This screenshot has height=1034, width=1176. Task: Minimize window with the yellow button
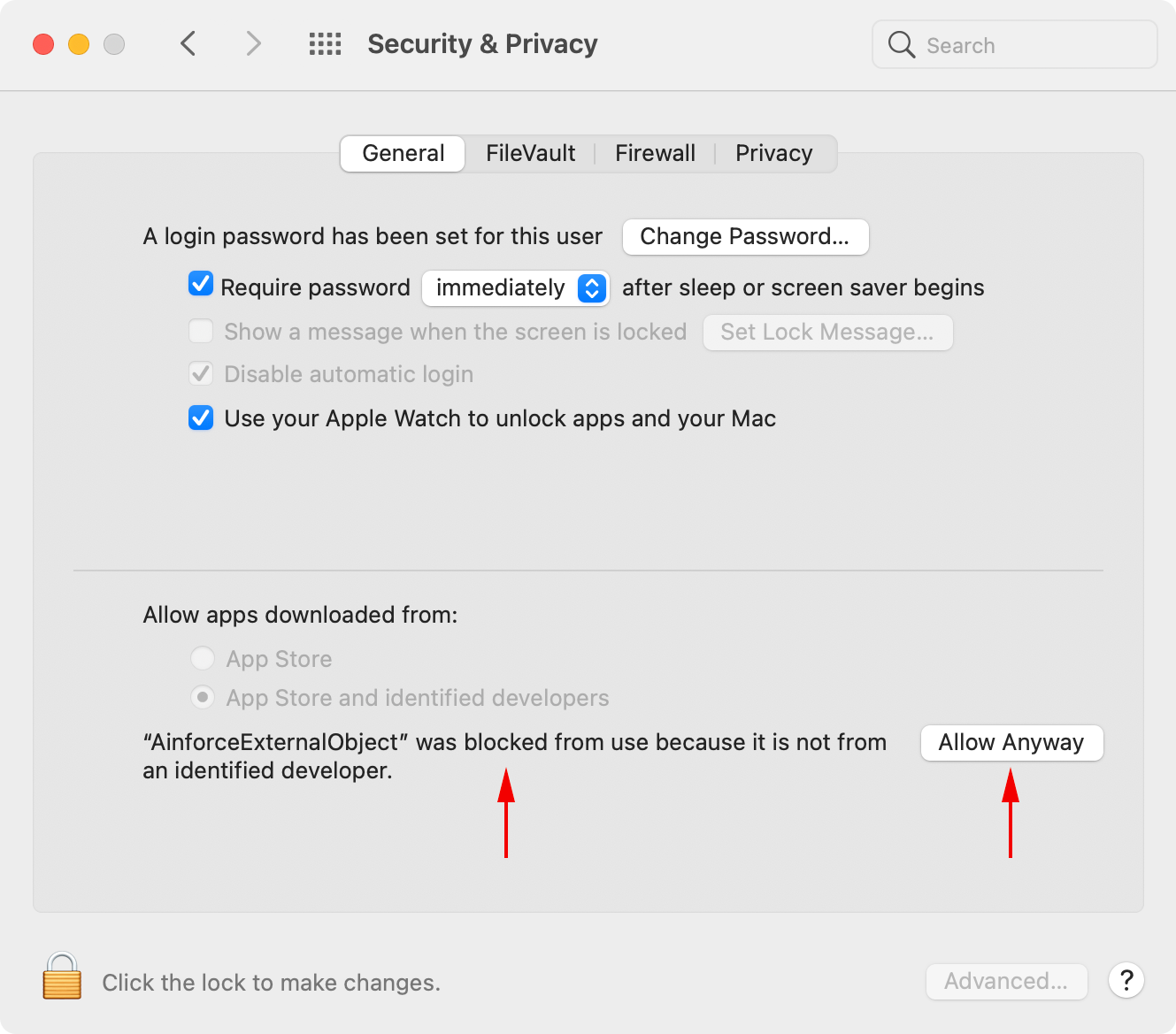click(79, 44)
